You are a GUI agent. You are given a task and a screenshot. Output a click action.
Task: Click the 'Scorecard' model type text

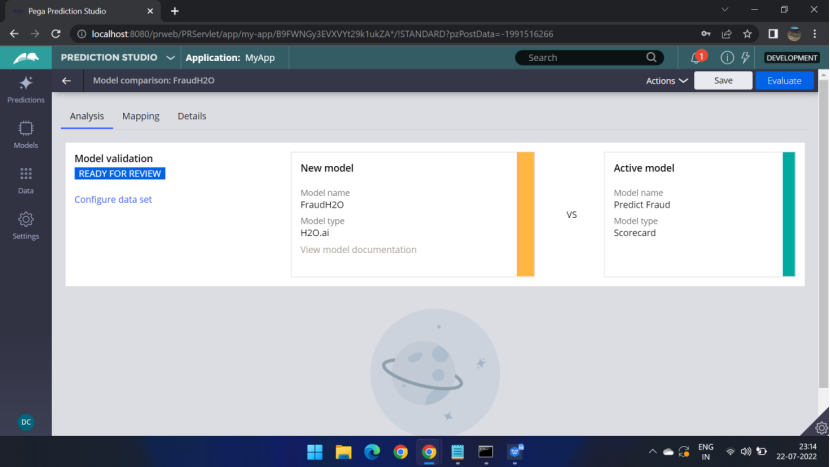click(635, 232)
